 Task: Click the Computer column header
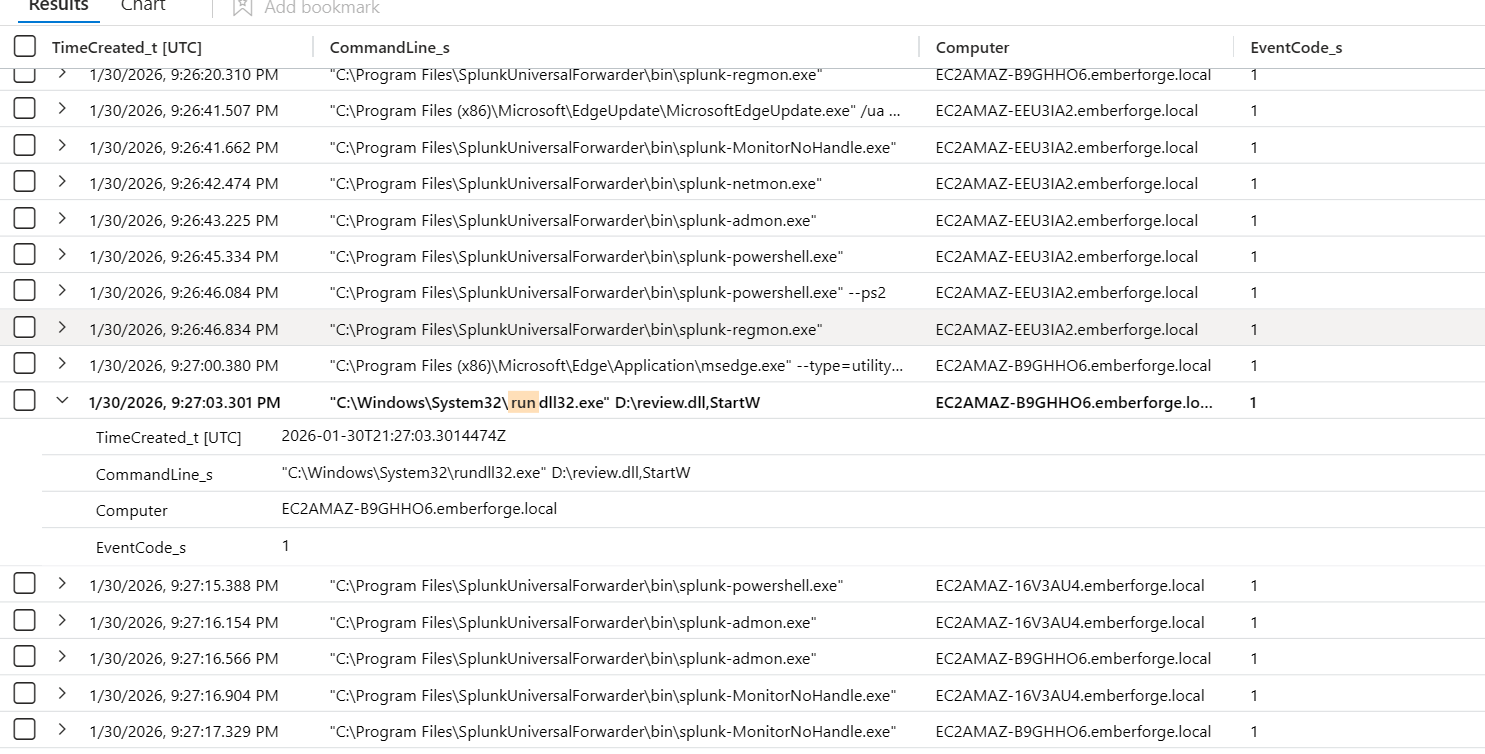coord(972,47)
